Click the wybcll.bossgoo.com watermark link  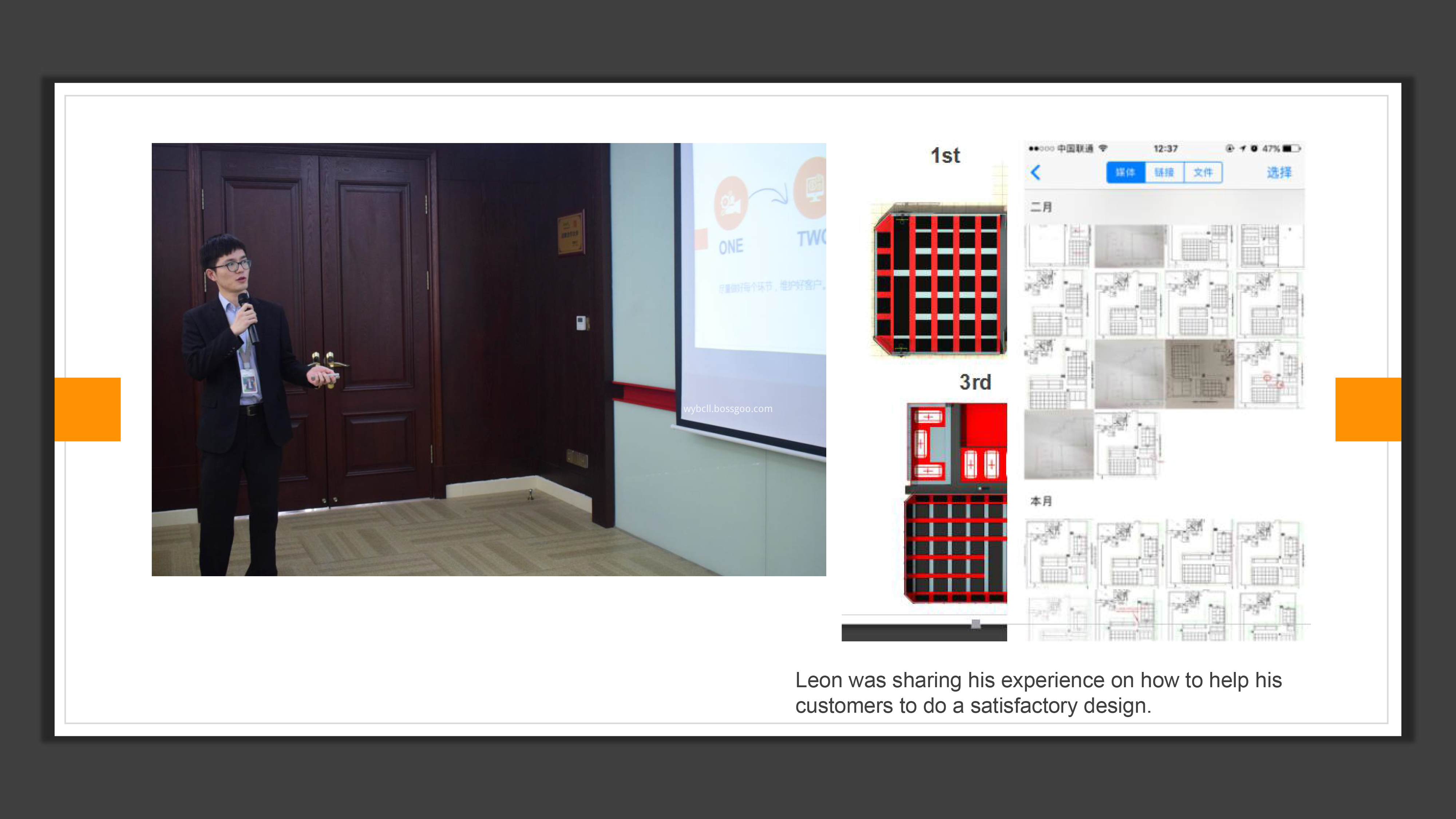point(727,409)
